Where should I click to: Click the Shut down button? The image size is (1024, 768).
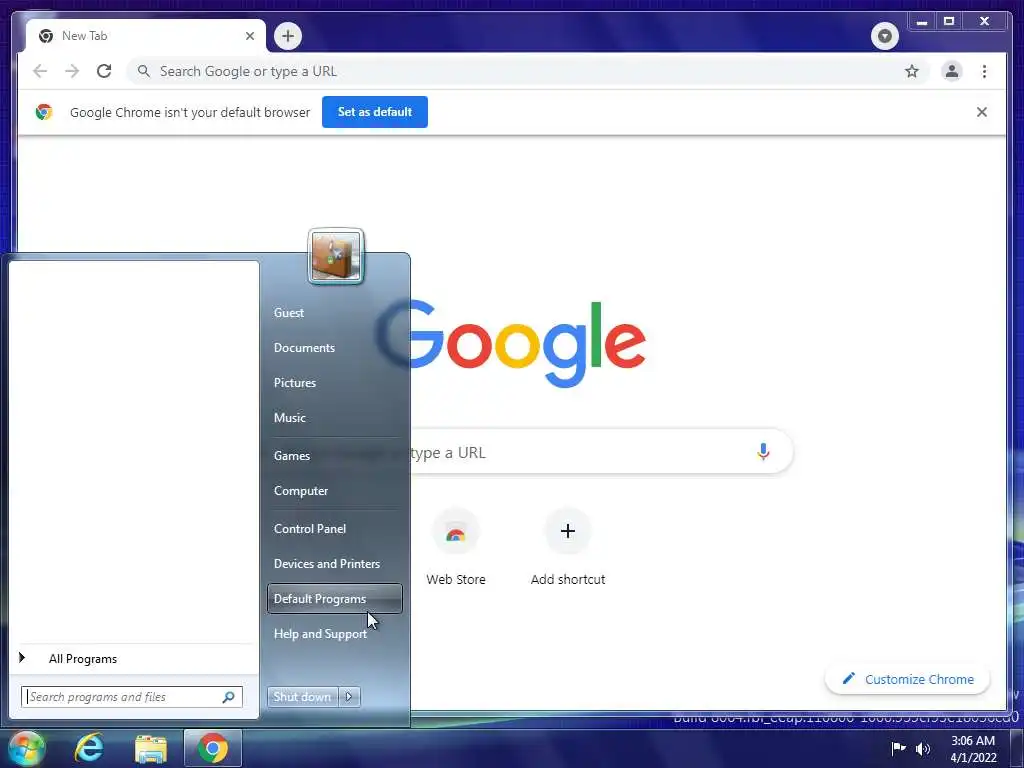coord(302,697)
